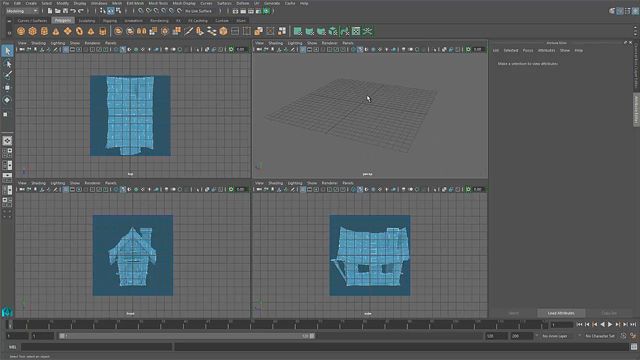Toggle Snap to points
640x360 pixels.
pos(156,11)
